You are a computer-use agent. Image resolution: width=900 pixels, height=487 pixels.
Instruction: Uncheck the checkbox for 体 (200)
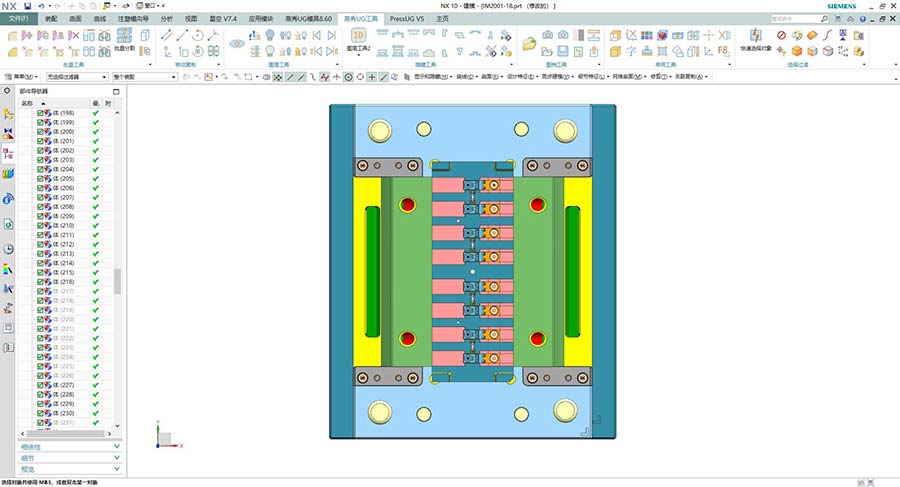(x=40, y=132)
